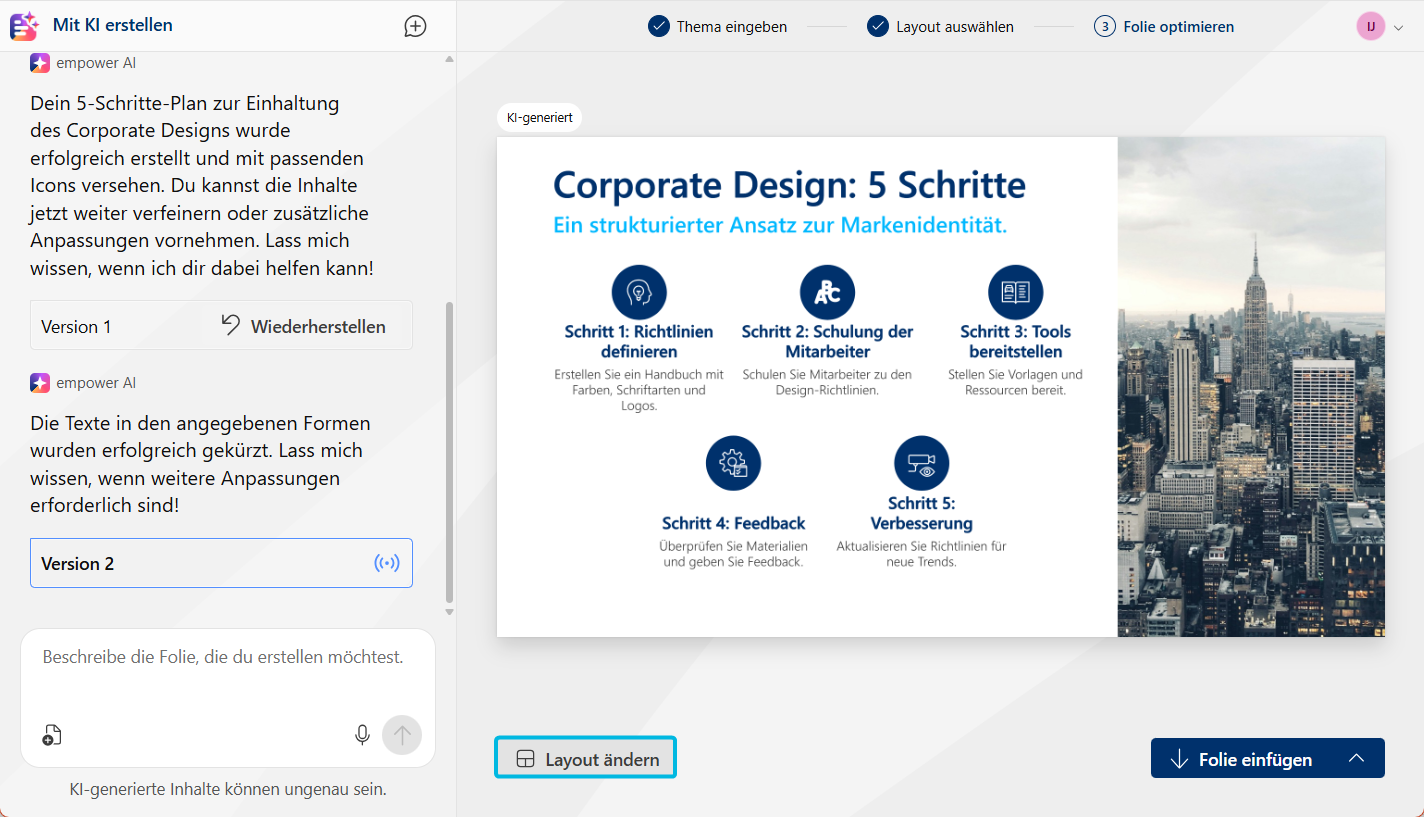Click the attach file icon in prompt box

click(x=52, y=735)
